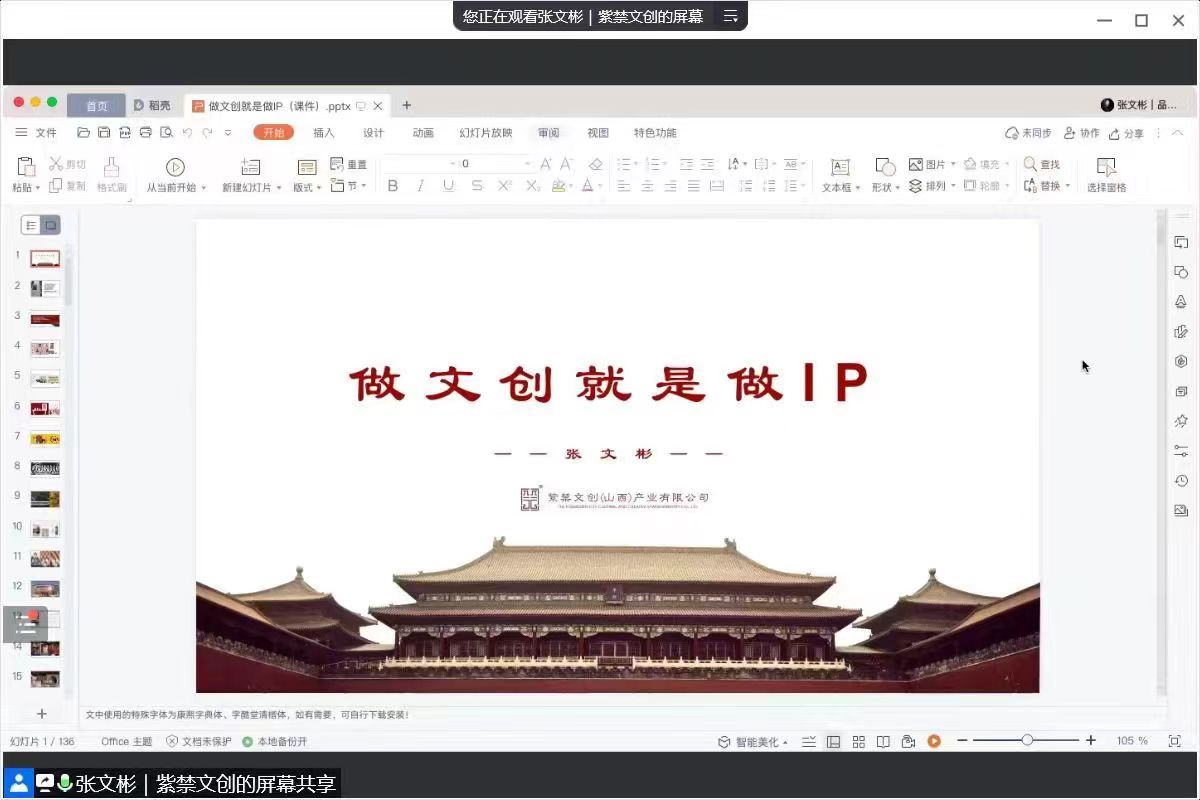Click the orange slideshow play button in status bar
Viewport: 1200px width, 800px height.
[934, 741]
